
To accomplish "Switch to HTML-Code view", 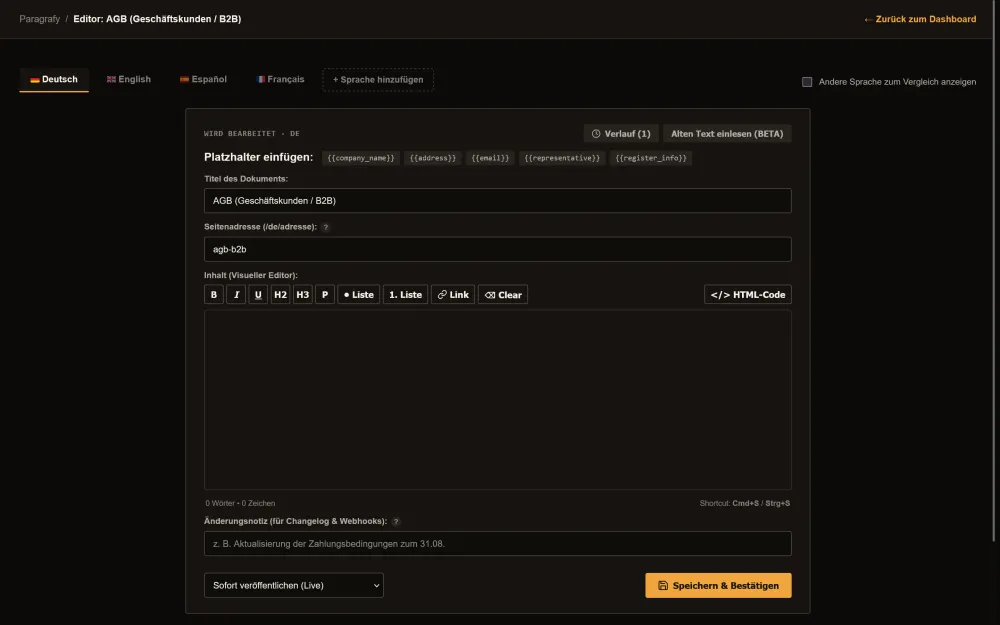I will (x=747, y=295).
